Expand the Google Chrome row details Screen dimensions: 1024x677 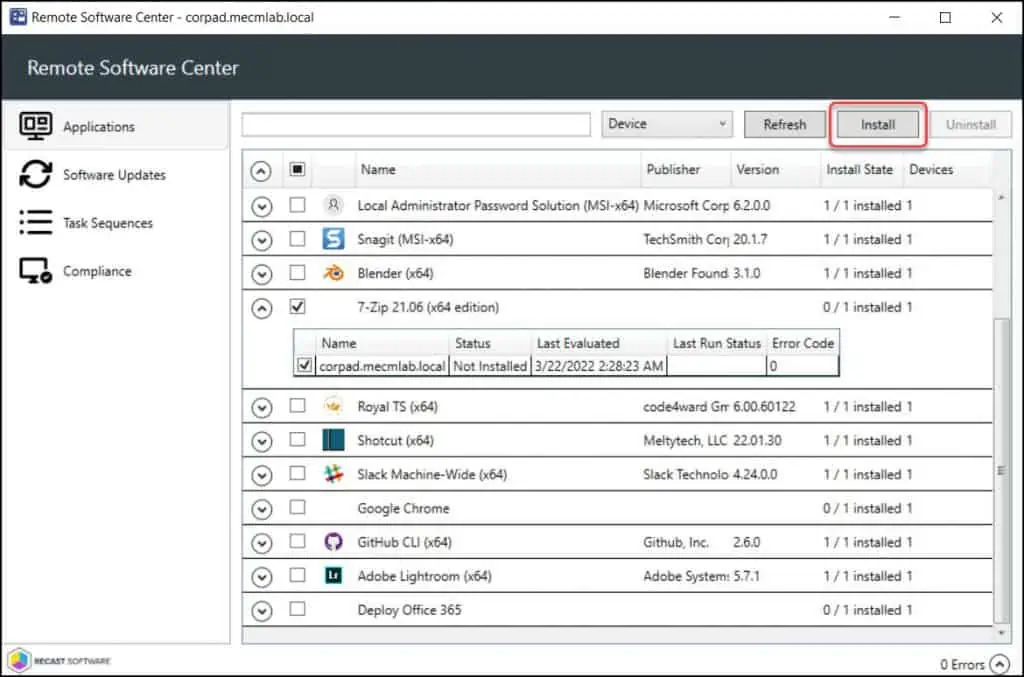click(x=261, y=509)
